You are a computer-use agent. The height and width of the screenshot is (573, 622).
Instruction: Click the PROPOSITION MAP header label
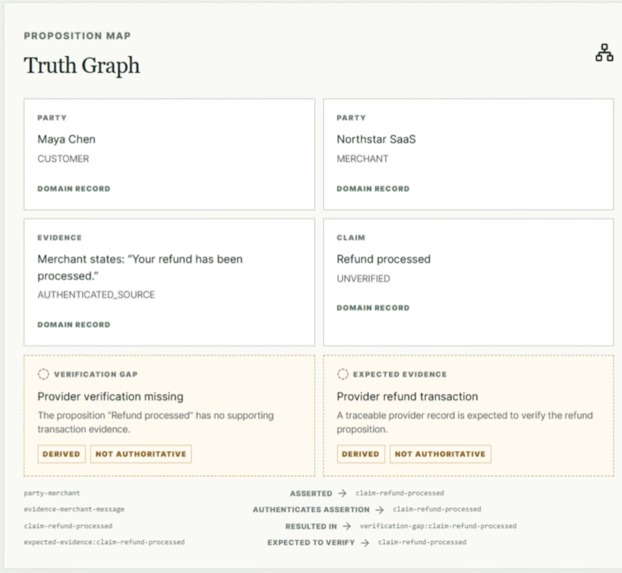tap(77, 36)
